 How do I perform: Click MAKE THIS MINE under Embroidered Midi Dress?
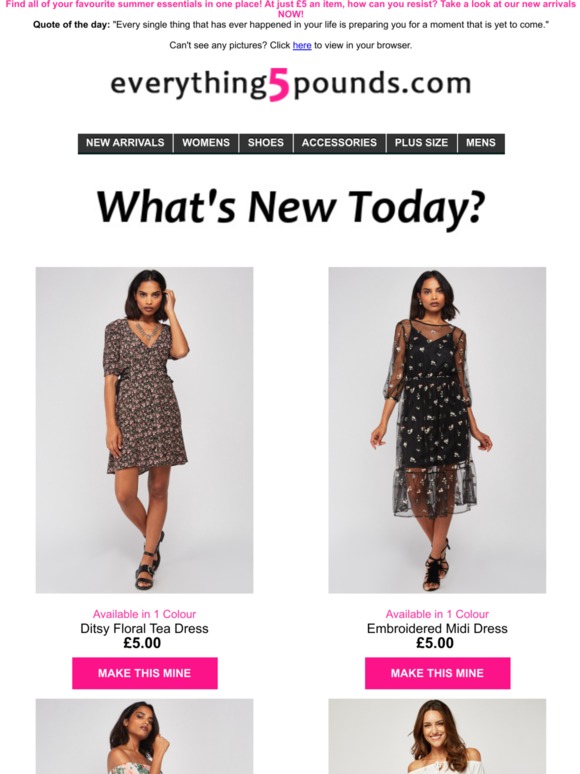point(437,673)
